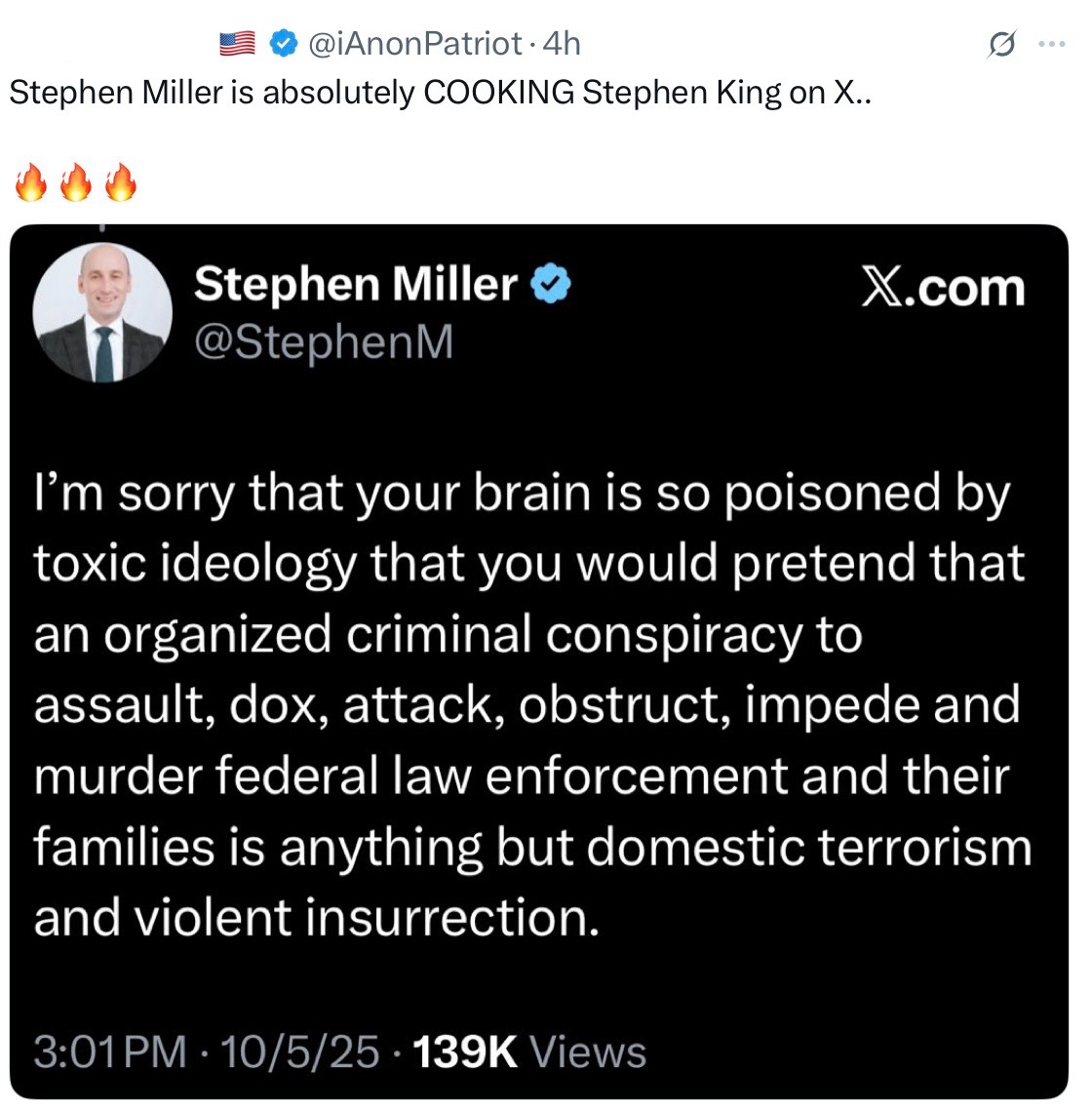Click the 10/5/25 date
Screen dimensions: 1092x1111
(x=300, y=1051)
